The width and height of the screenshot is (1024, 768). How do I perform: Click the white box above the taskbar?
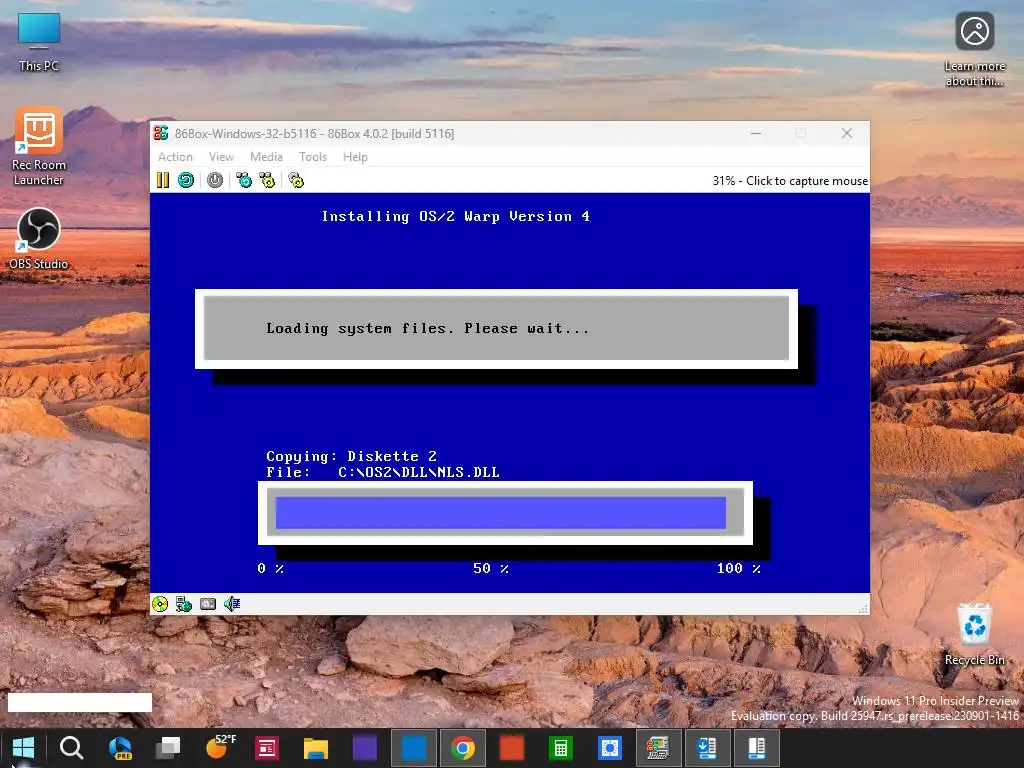point(80,703)
